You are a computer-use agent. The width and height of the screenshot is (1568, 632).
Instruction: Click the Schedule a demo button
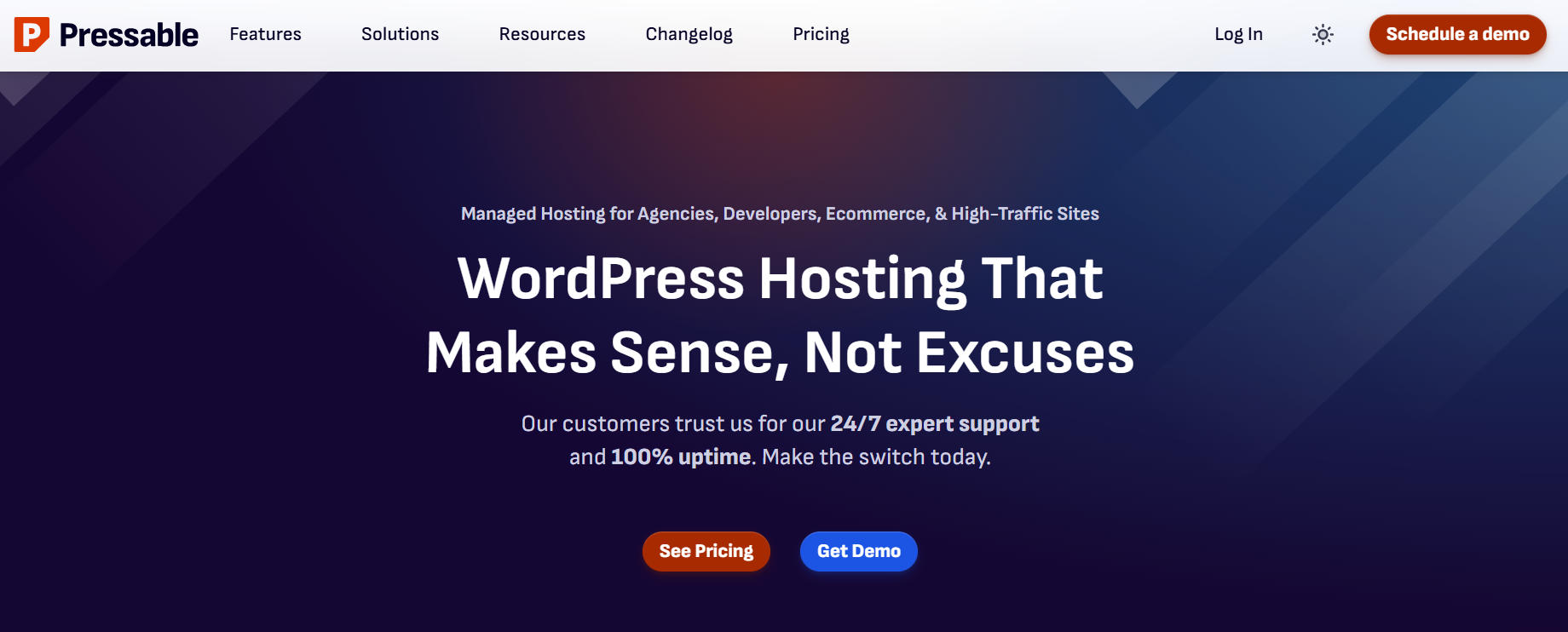pyautogui.click(x=1457, y=34)
